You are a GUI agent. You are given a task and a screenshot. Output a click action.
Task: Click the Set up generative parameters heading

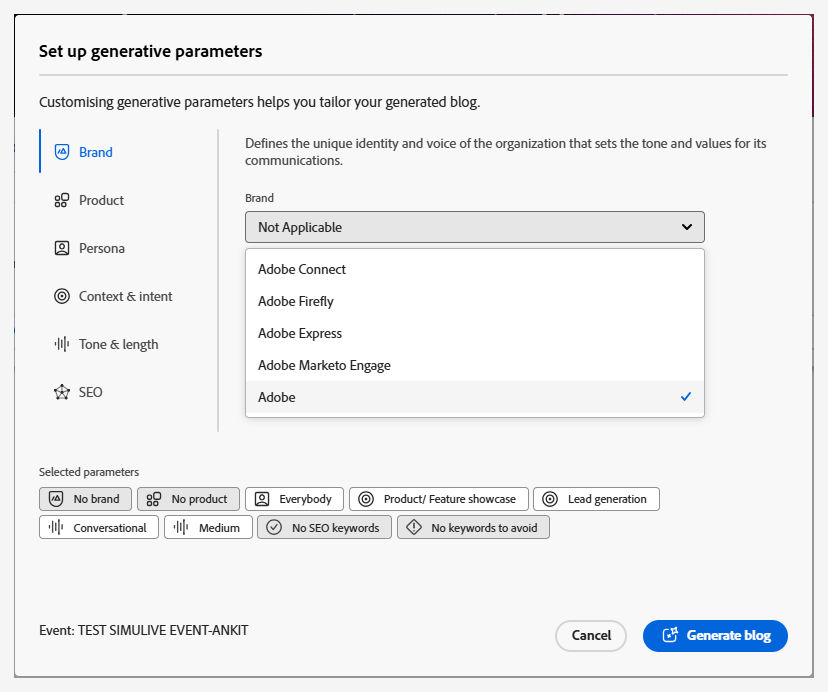pos(150,51)
